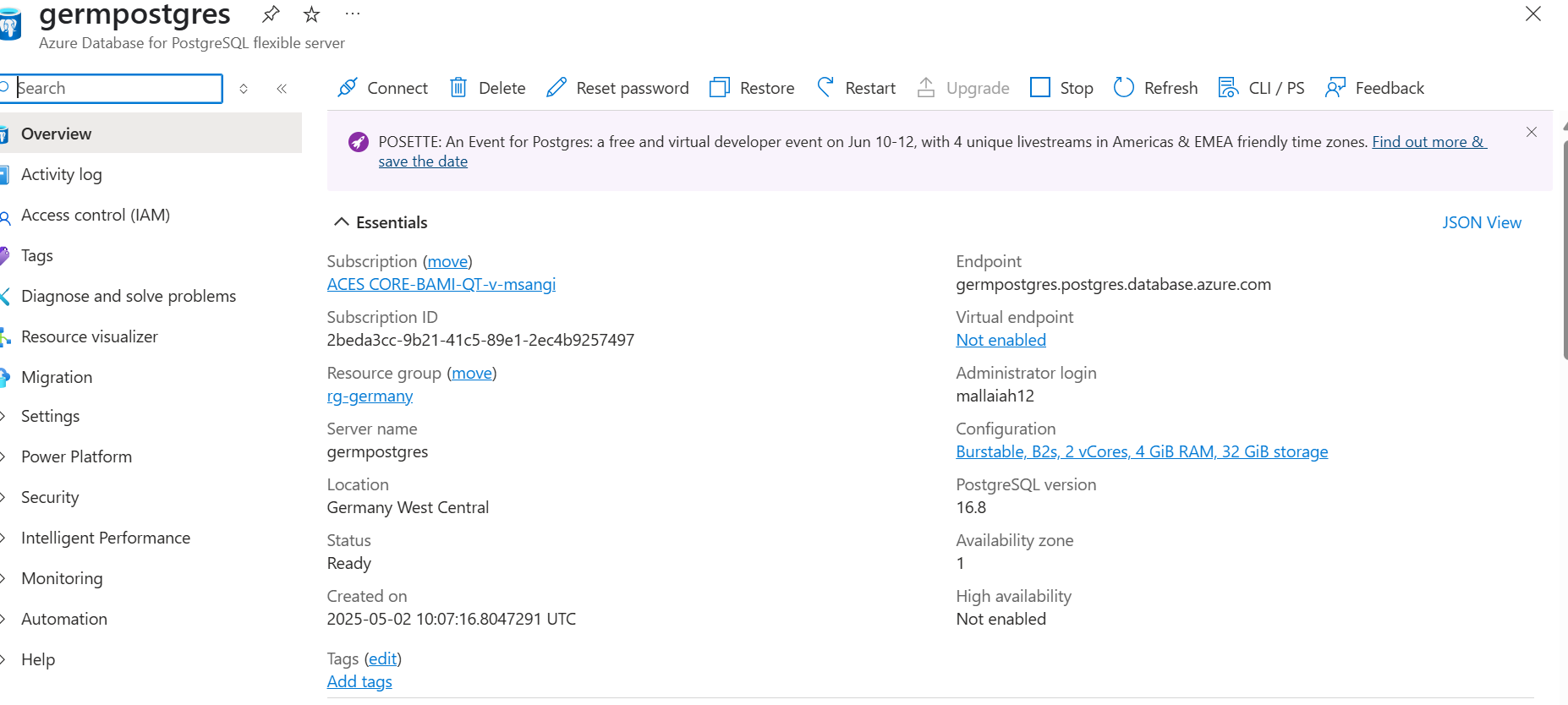Click the Delete button label
This screenshot has height=705, width=1568.
pos(502,88)
